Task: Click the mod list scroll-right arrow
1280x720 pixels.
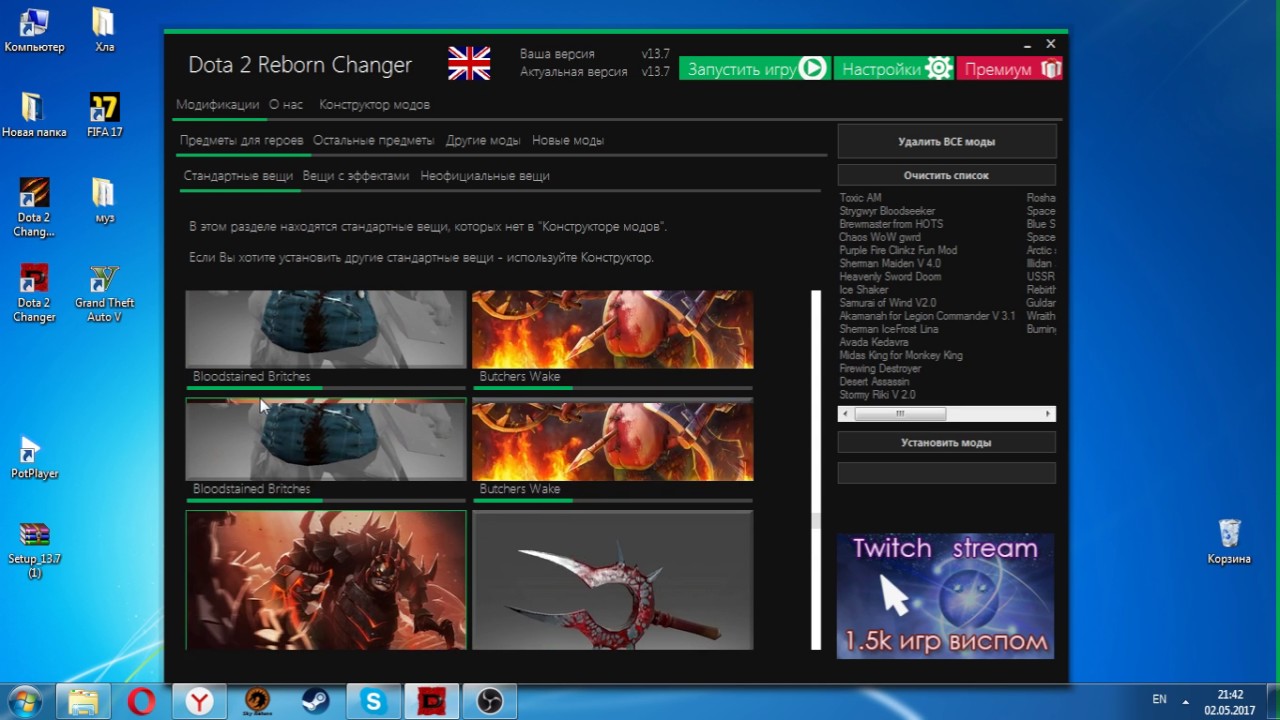Action: (1048, 414)
